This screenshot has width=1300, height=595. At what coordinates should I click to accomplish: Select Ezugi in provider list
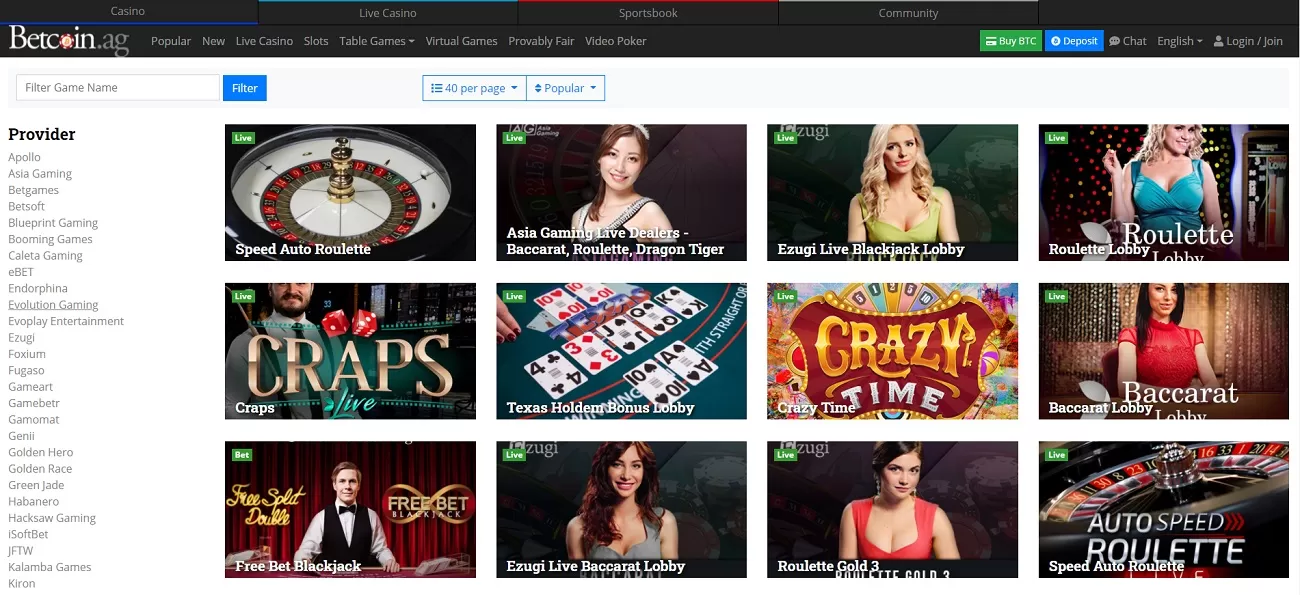pos(21,338)
